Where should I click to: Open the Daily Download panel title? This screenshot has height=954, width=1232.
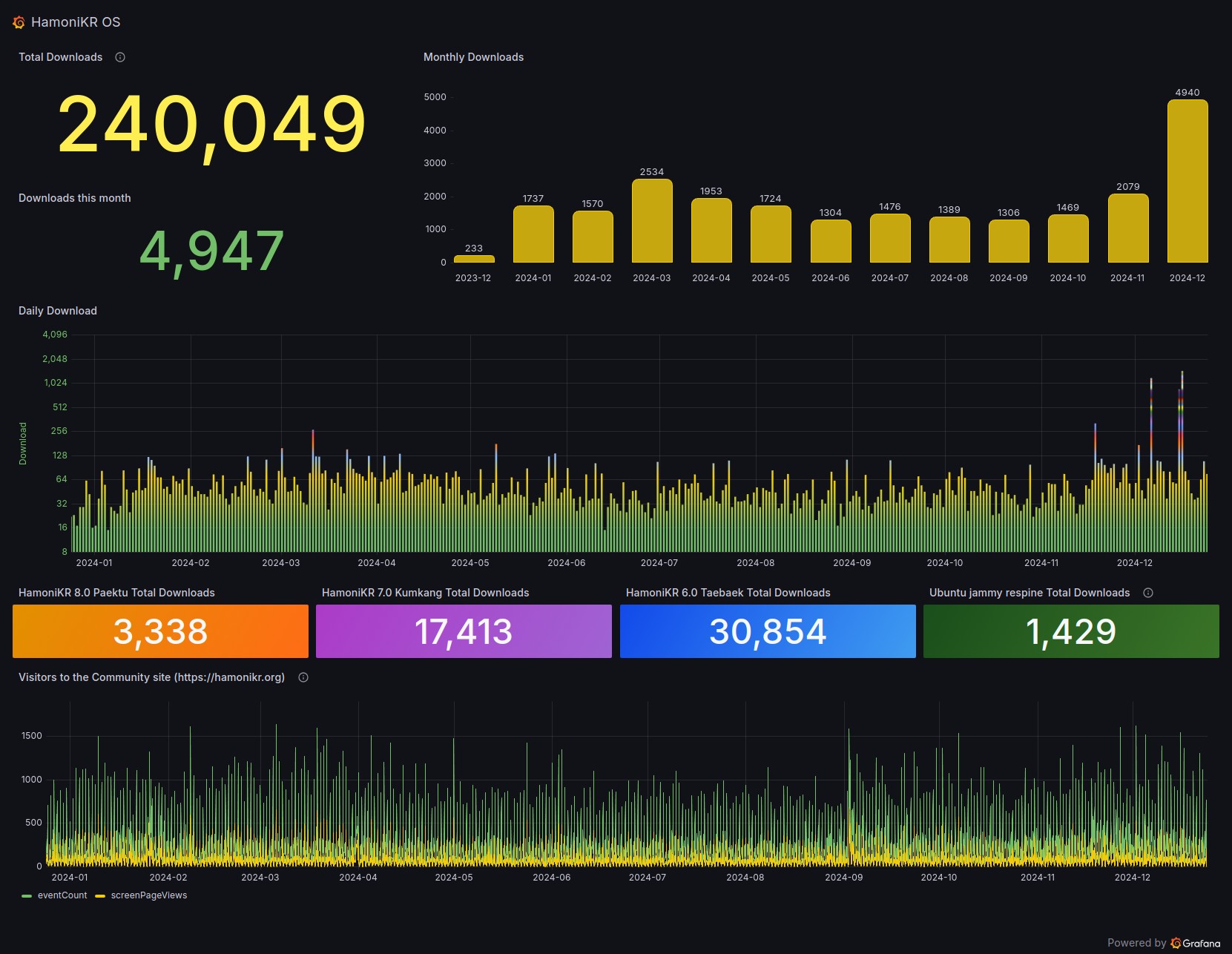tap(58, 311)
